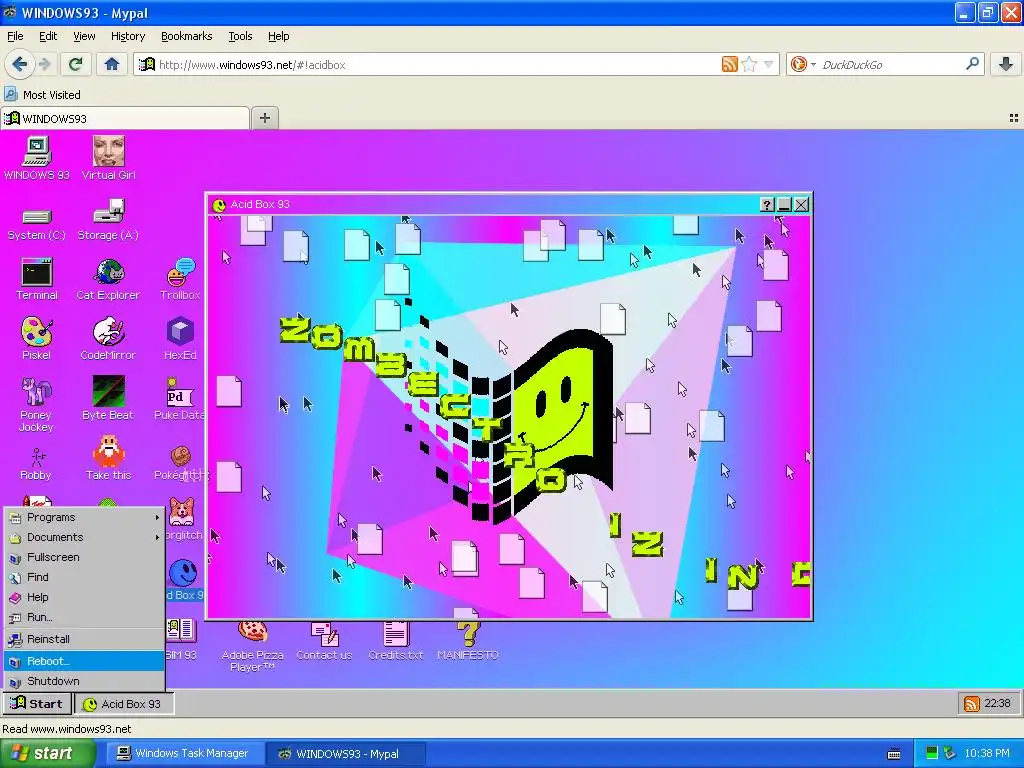Screen dimensions: 1024x768
Task: Click the WINDOWS93 - Mypal taskbar button
Action: pos(346,754)
